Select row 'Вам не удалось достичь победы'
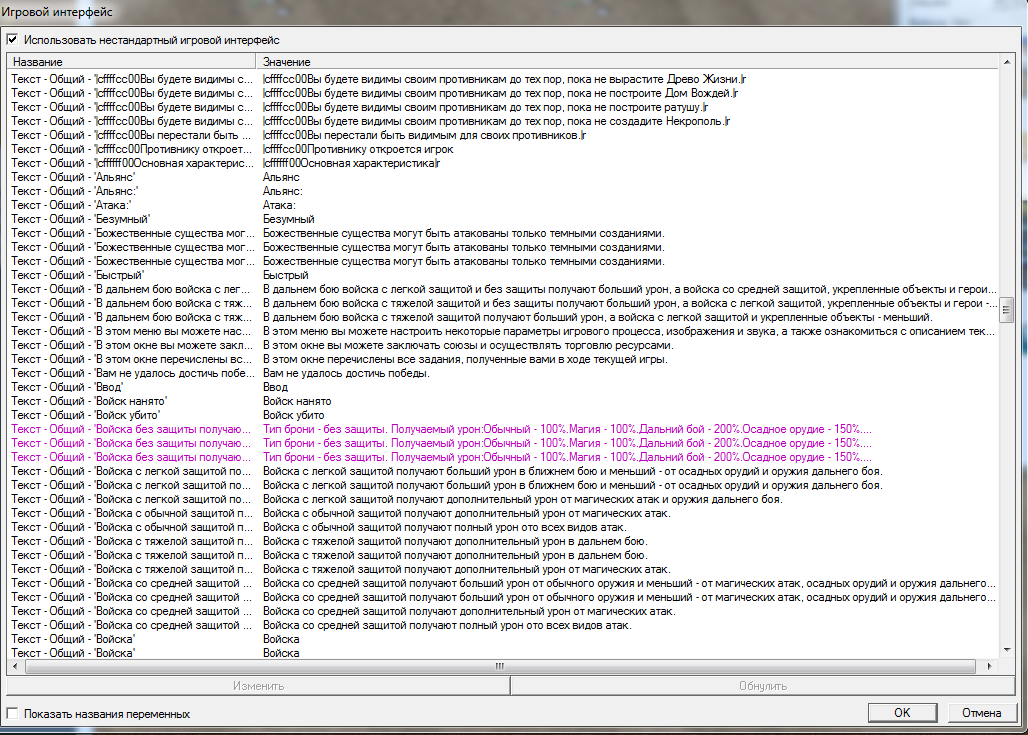The width and height of the screenshot is (1028, 735). 503,373
